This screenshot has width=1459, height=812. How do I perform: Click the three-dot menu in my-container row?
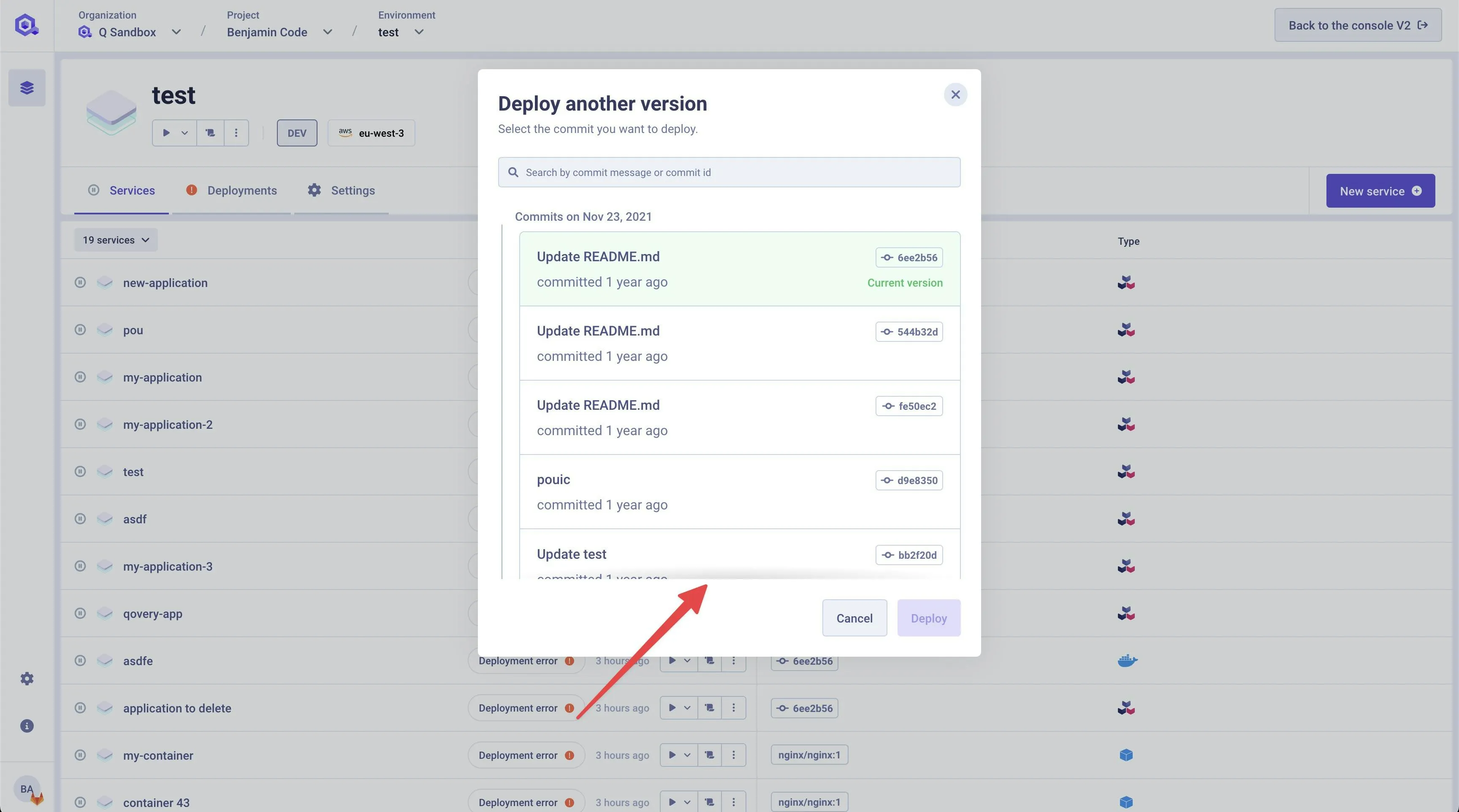point(733,755)
